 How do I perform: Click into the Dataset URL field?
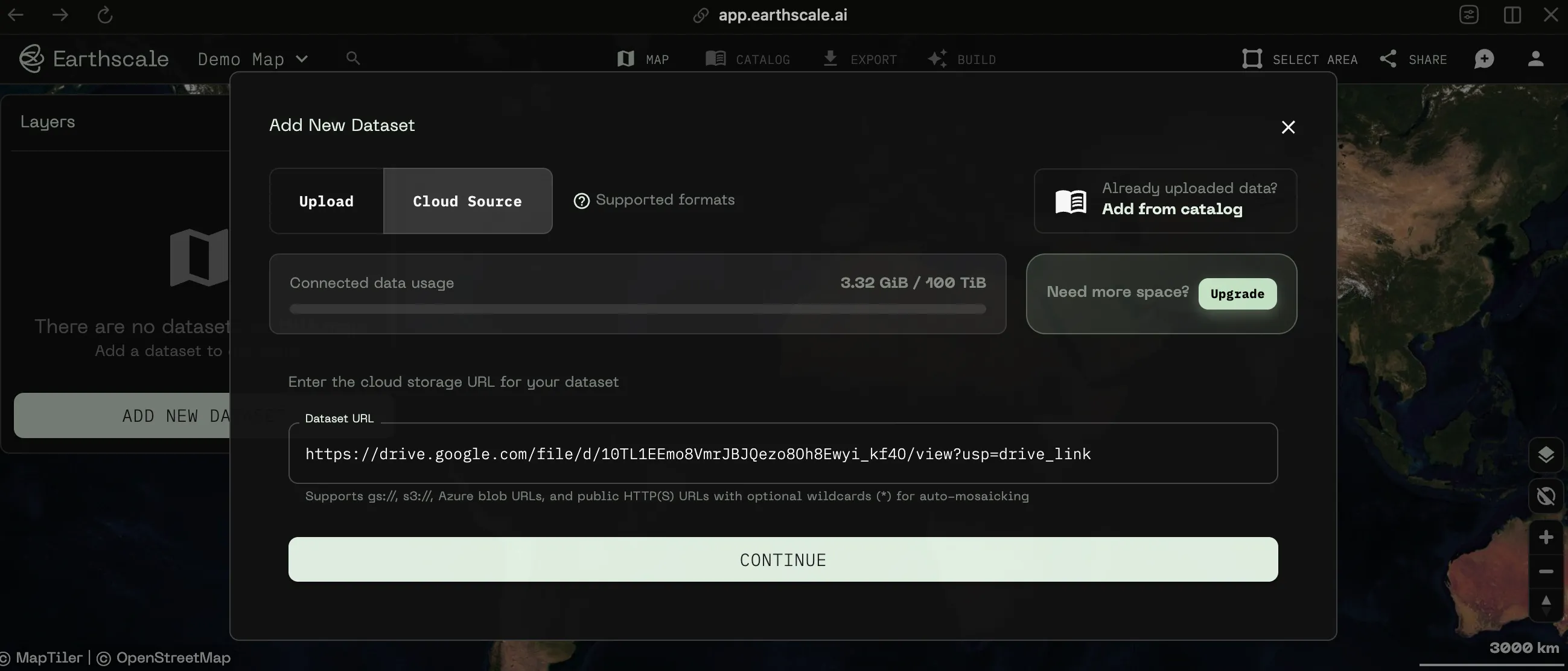pos(783,454)
